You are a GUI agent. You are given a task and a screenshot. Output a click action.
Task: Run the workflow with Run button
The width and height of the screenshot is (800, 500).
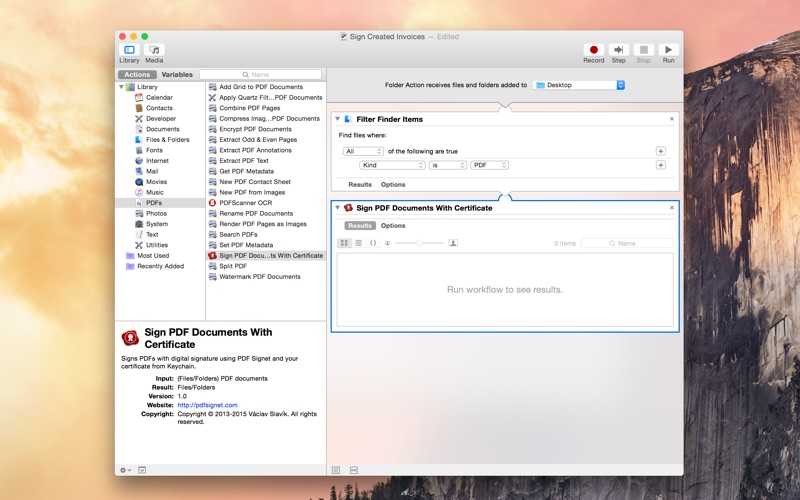668,50
